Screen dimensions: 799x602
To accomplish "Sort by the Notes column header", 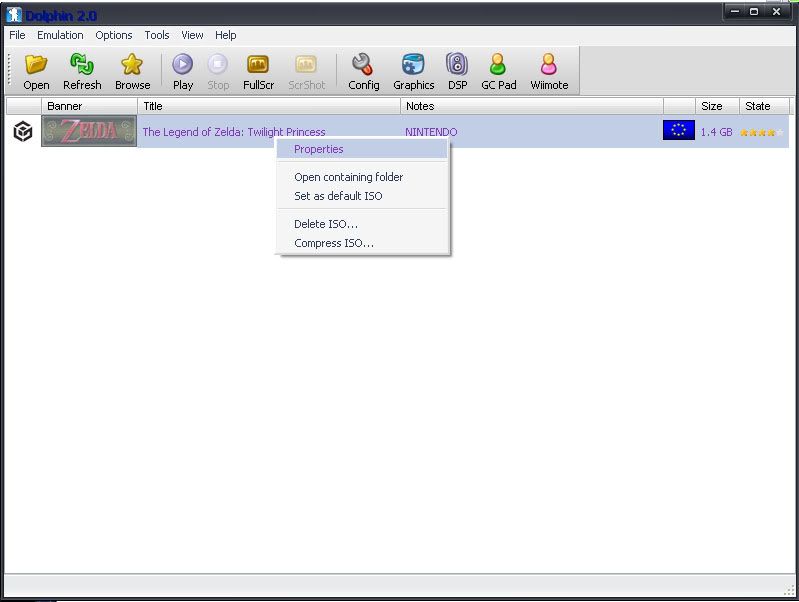I will 531,106.
